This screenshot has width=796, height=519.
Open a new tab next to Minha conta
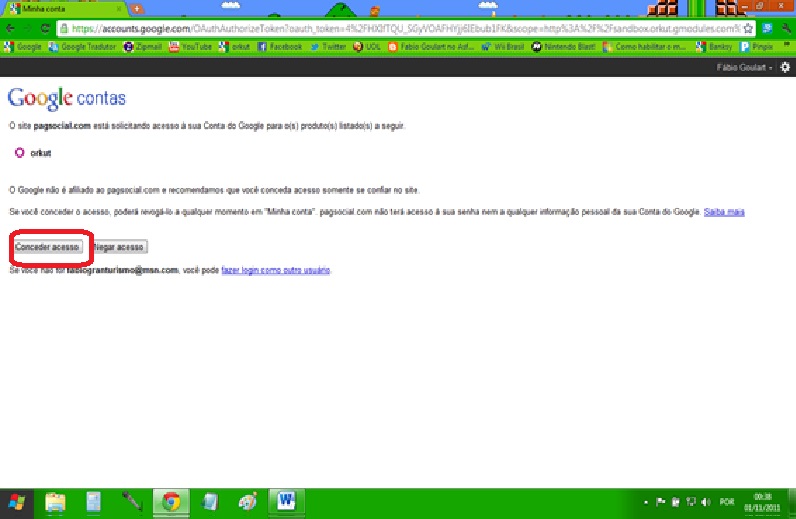[137, 9]
